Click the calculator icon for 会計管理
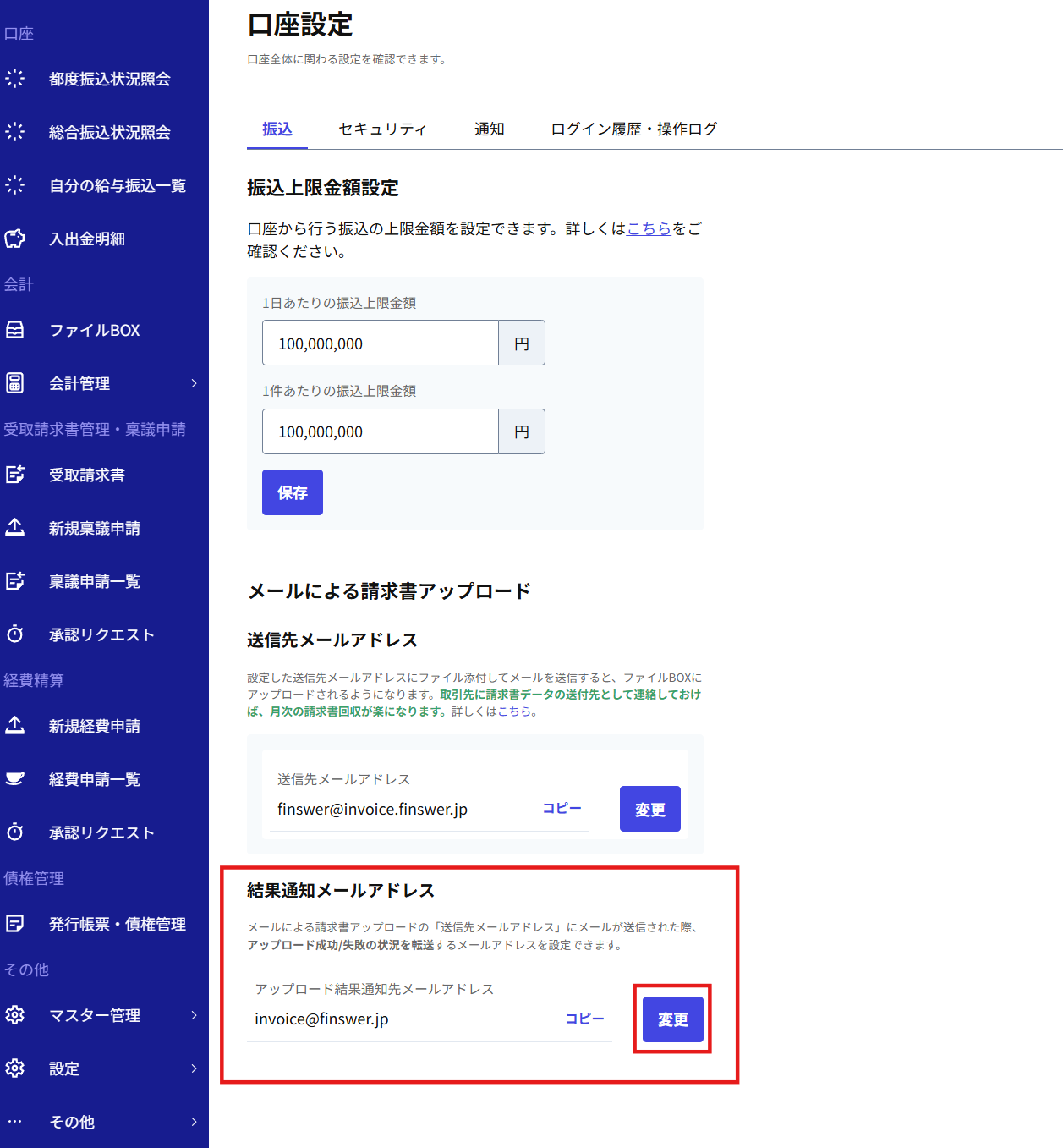 point(15,383)
